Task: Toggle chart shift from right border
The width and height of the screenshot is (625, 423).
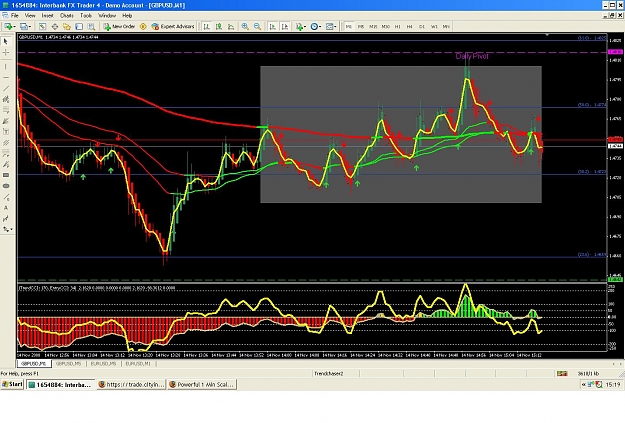Action: tap(285, 26)
